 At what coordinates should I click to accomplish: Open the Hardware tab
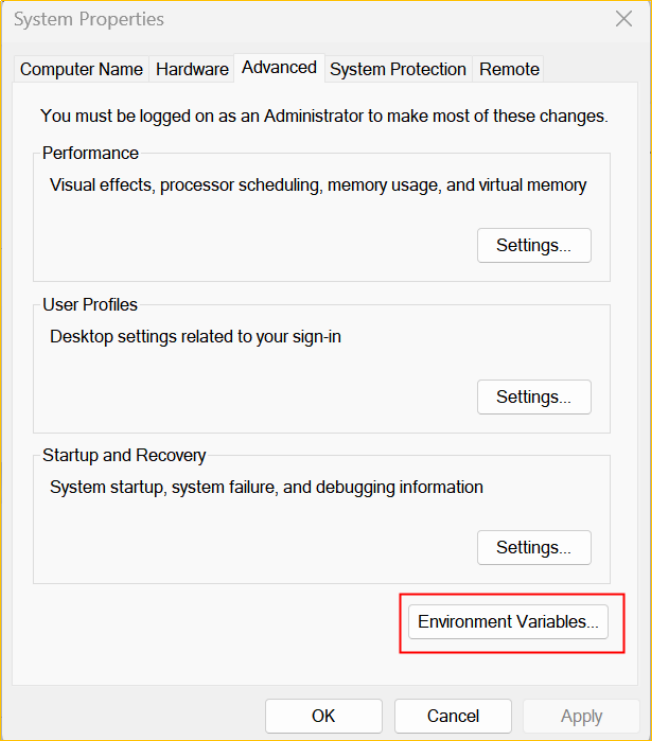[192, 69]
